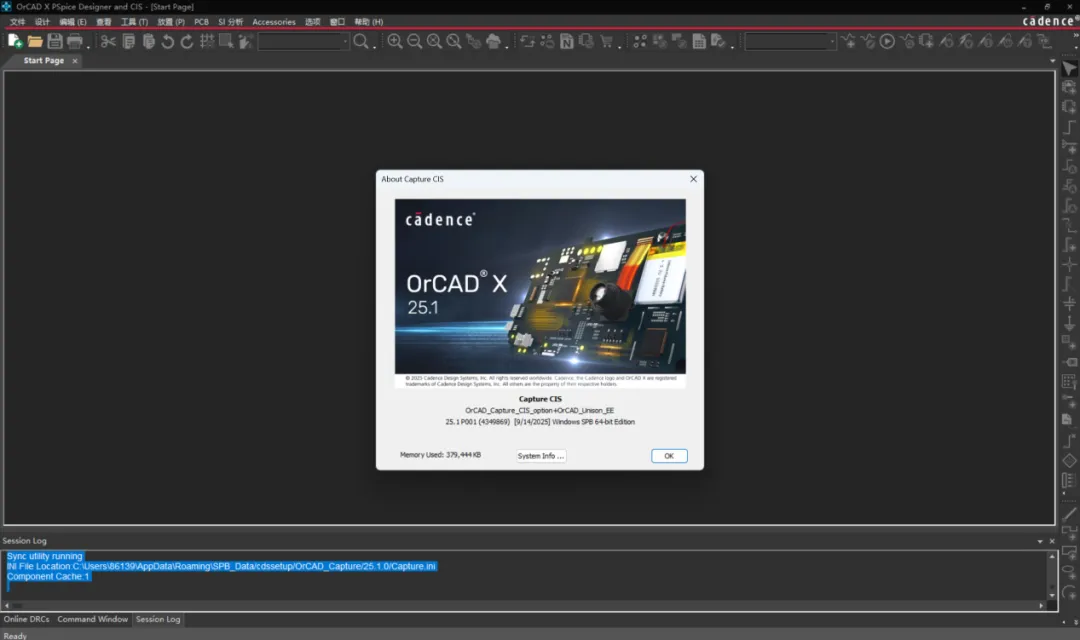The height and width of the screenshot is (640, 1080).
Task: Click the shopping cart icon in toolbar
Action: [607, 41]
